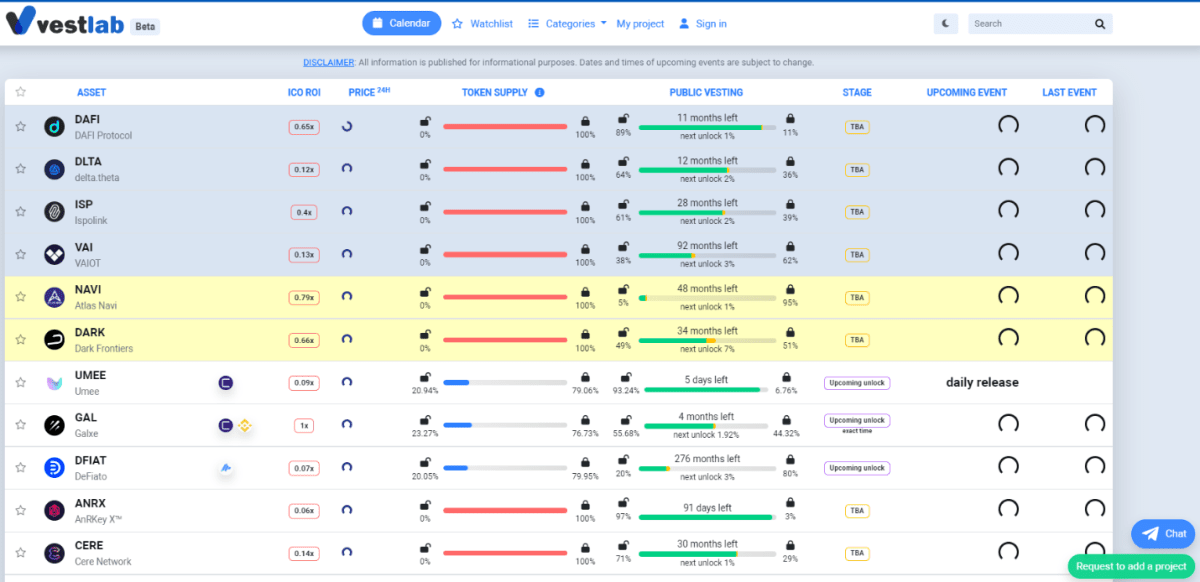Click the DeFiato logo icon
The width and height of the screenshot is (1200, 582).
click(54, 468)
